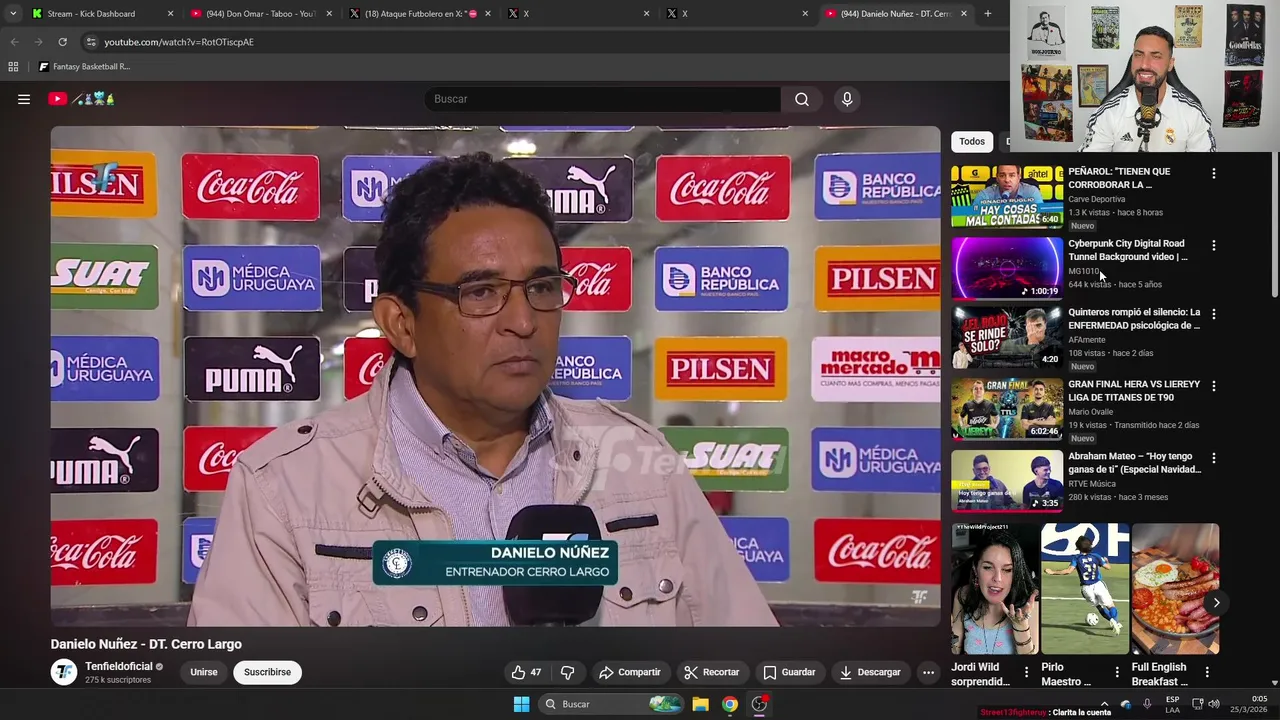The height and width of the screenshot is (720, 1280).
Task: Click the Compartir share button
Action: [x=630, y=672]
